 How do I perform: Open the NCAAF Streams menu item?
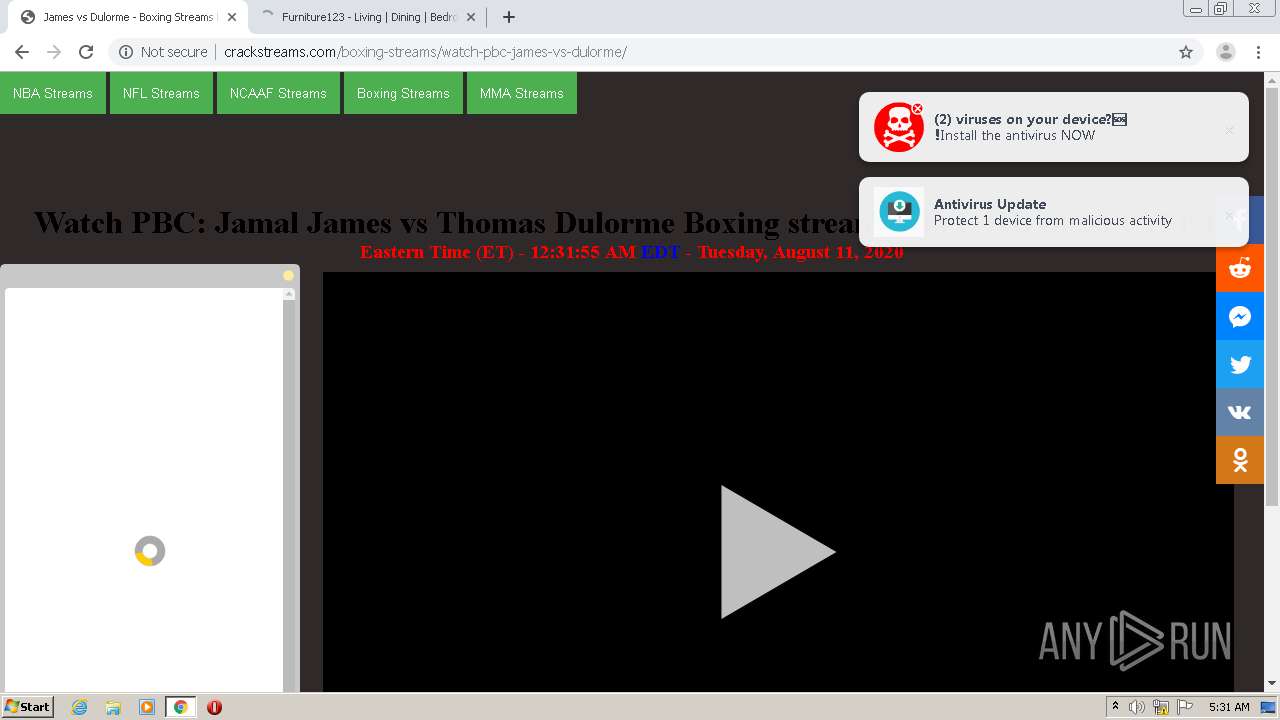[x=278, y=93]
